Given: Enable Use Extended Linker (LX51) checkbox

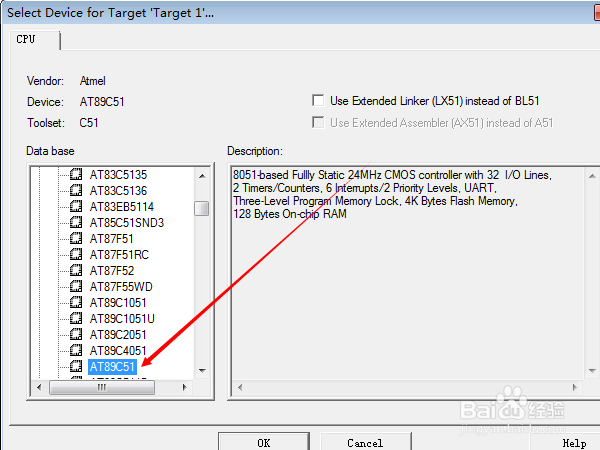Looking at the screenshot, I should (x=318, y=100).
